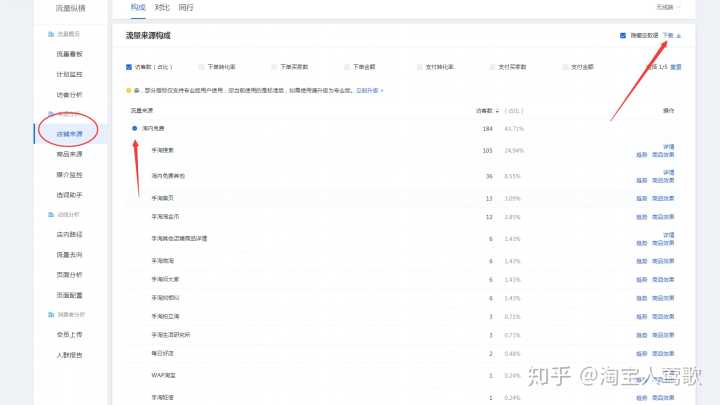Open 详情 for the 手淘其他店铺商品详情 row
Image resolution: width=720 pixels, height=405 pixels.
(669, 235)
